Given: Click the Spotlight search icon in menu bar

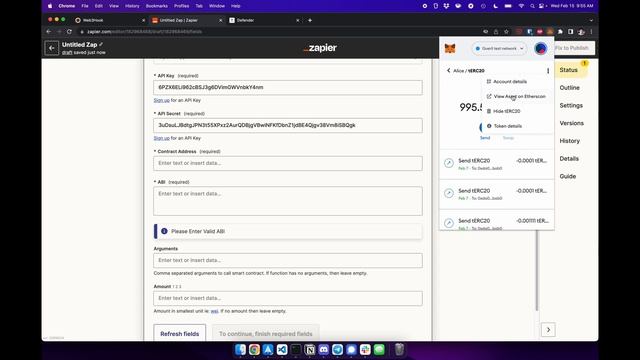Looking at the screenshot, I should pyautogui.click(x=532, y=6).
